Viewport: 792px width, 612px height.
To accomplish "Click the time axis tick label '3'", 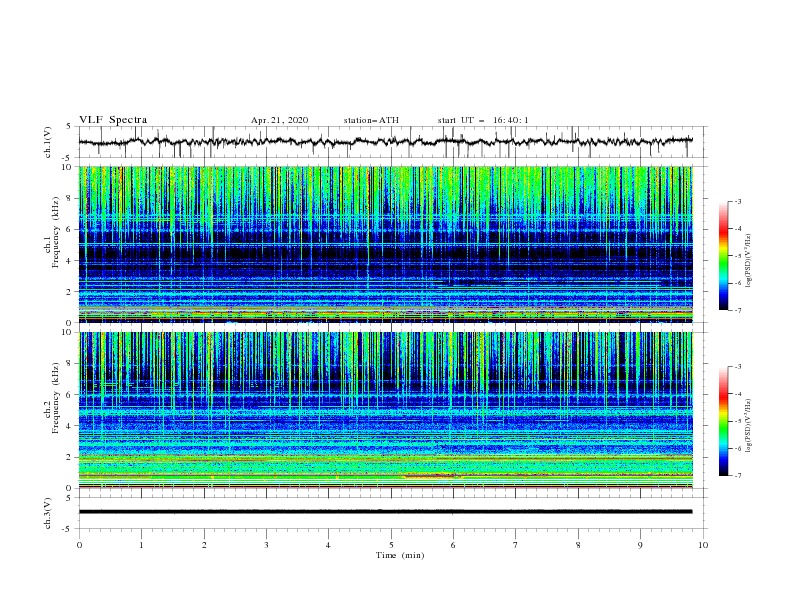I will (x=266, y=545).
